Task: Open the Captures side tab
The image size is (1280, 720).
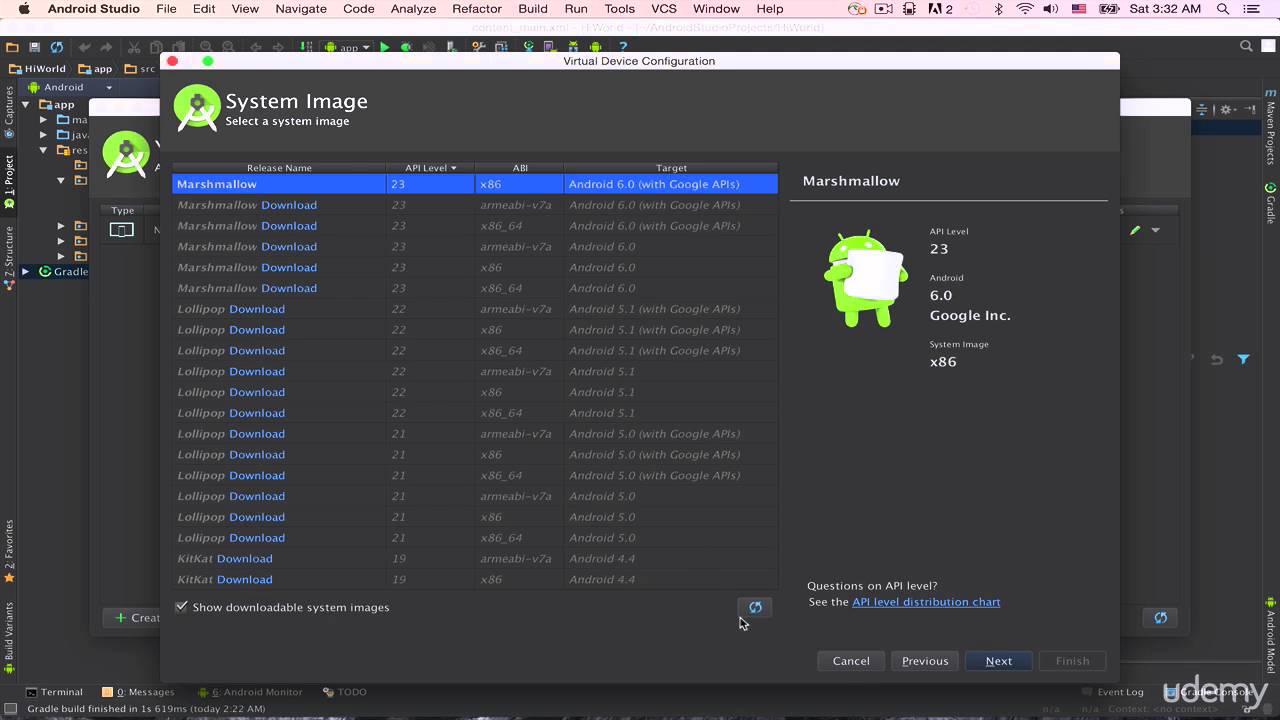Action: tap(9, 113)
